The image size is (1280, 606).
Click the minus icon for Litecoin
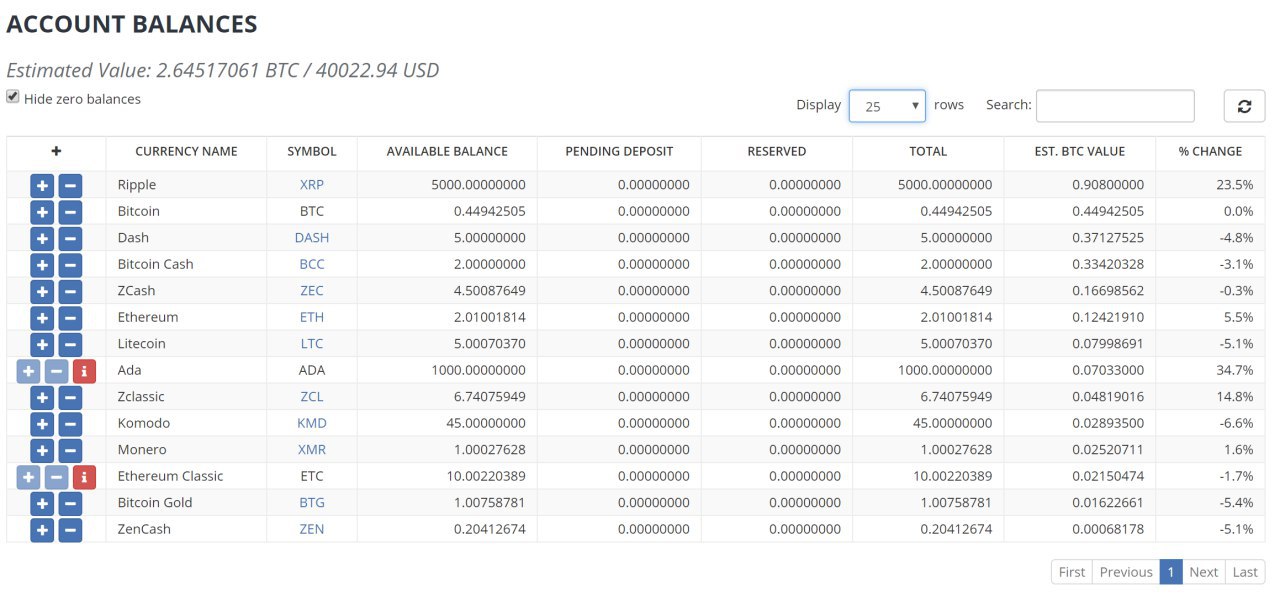[x=70, y=344]
